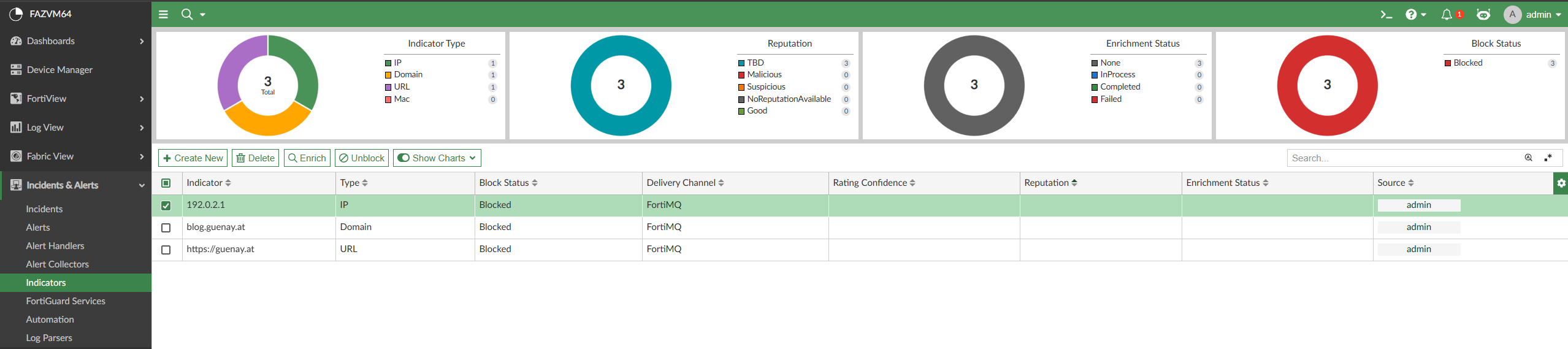Click the FortiAI assistant icon
The image size is (1568, 349).
[x=1483, y=14]
